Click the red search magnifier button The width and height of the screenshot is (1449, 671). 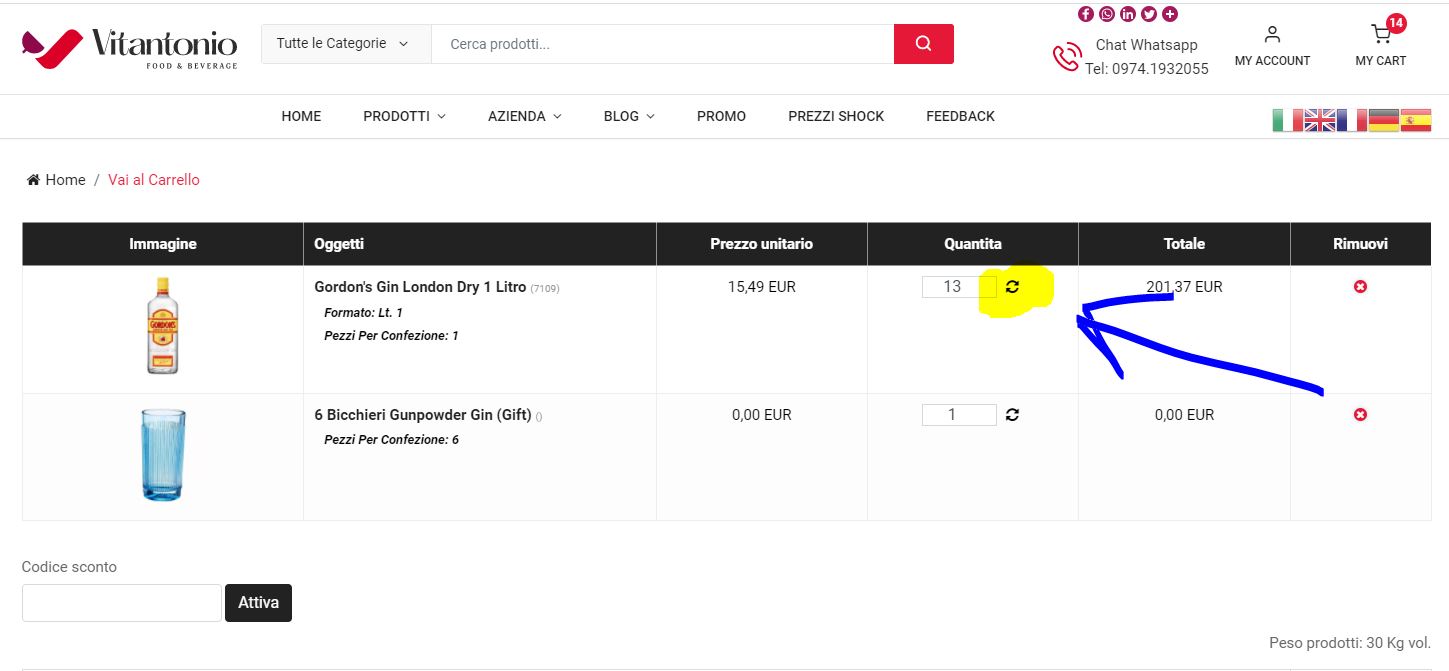pos(923,44)
